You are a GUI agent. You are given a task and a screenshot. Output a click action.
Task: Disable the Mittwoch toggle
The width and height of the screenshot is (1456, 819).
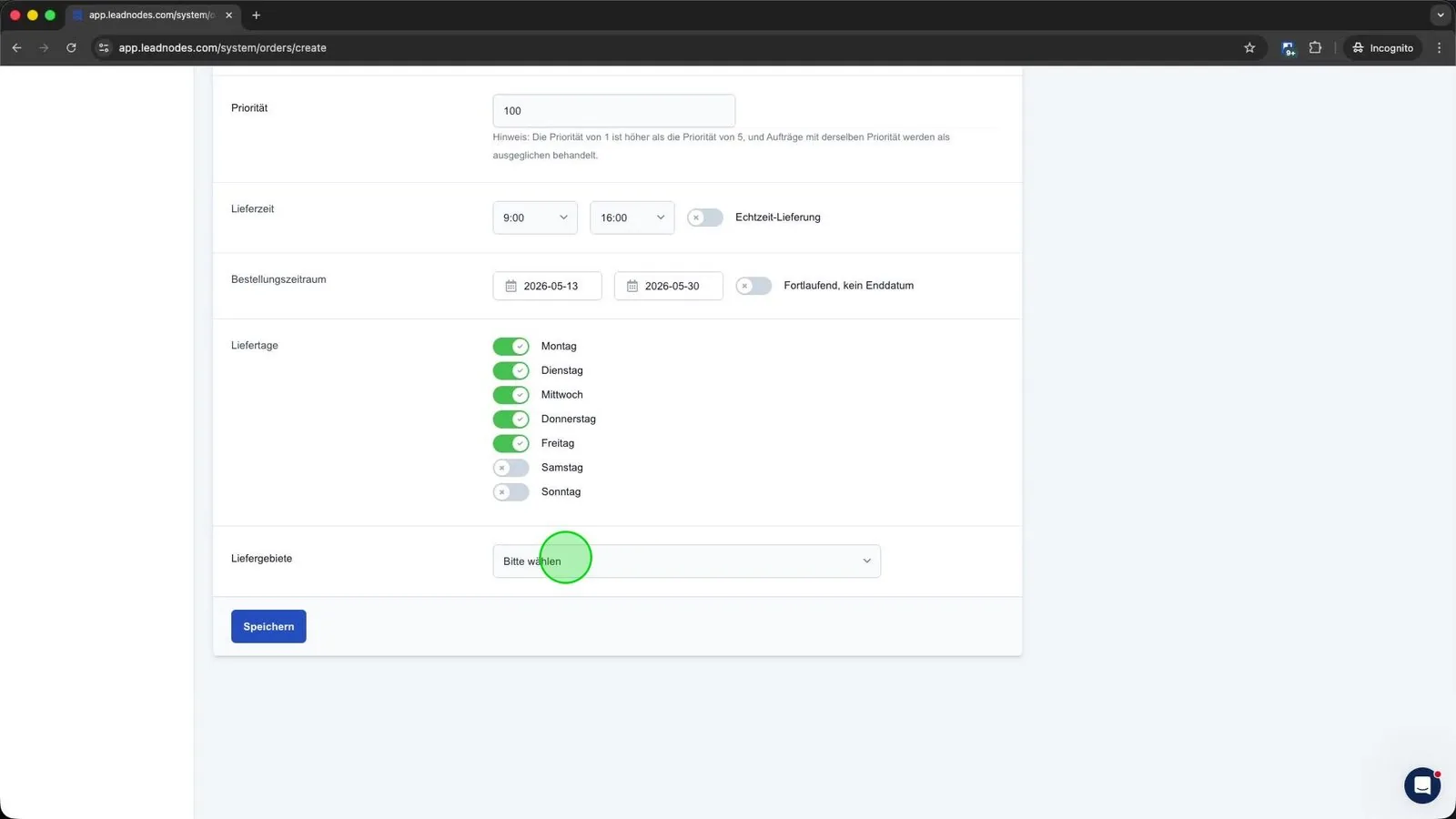point(511,395)
